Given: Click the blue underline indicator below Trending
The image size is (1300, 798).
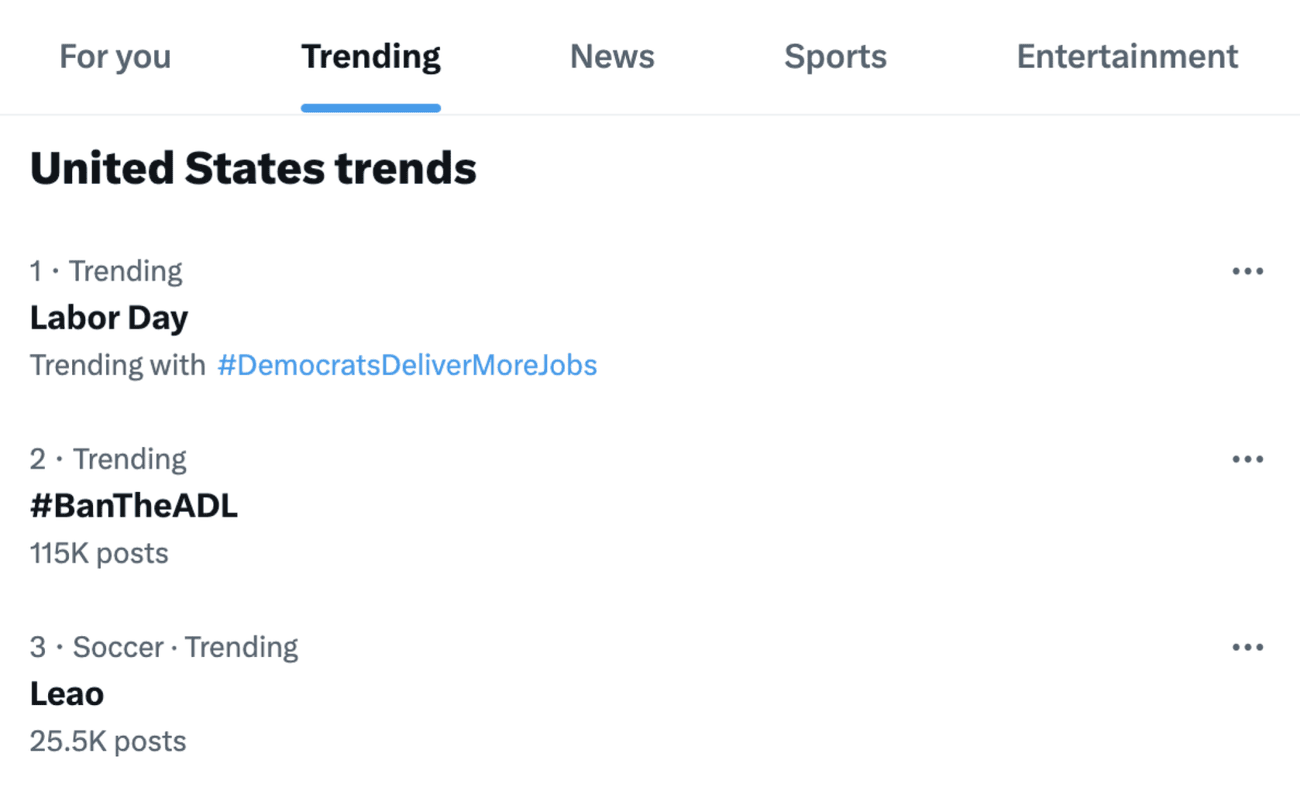Looking at the screenshot, I should 371,108.
